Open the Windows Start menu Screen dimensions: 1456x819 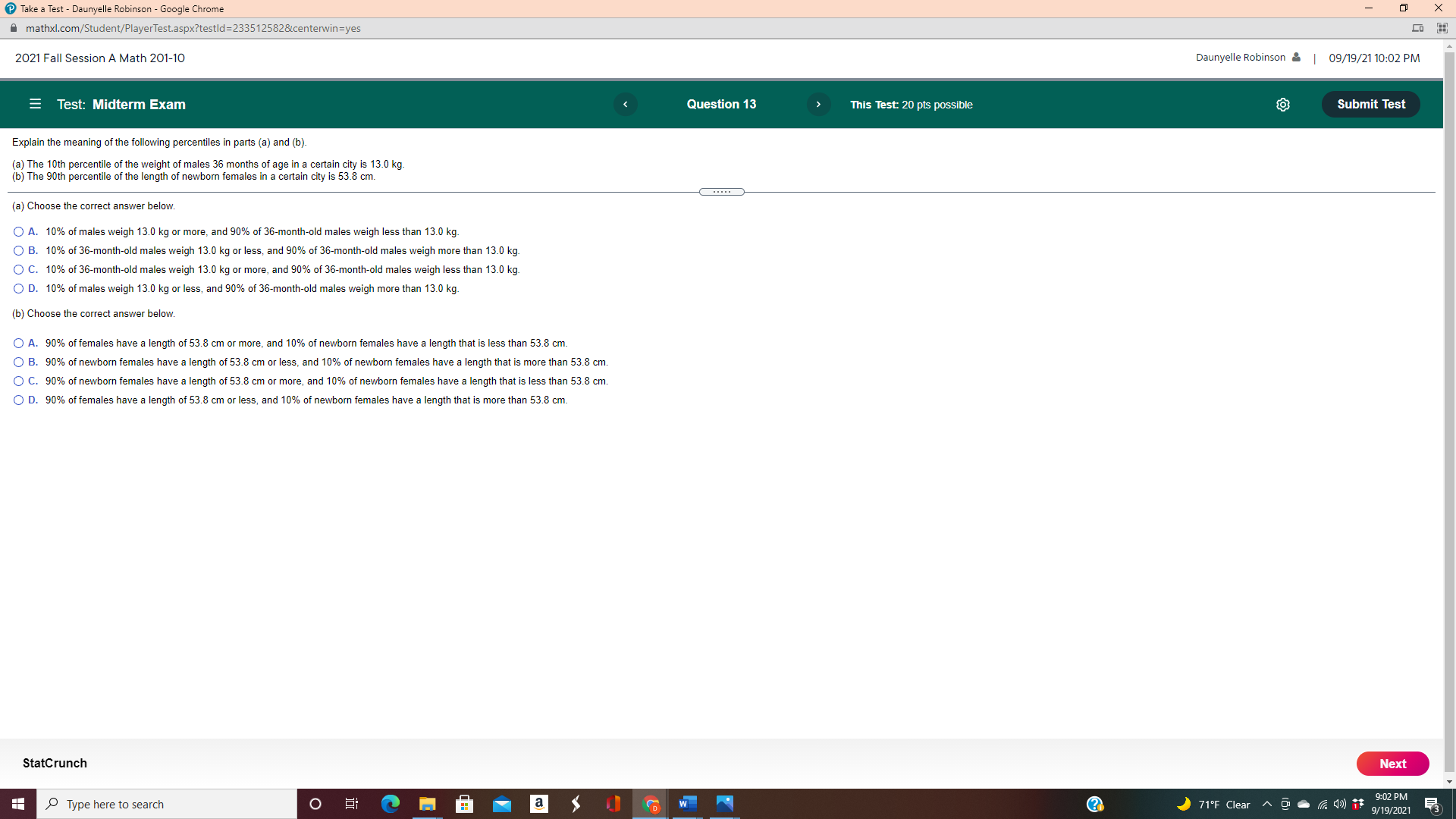tap(17, 804)
